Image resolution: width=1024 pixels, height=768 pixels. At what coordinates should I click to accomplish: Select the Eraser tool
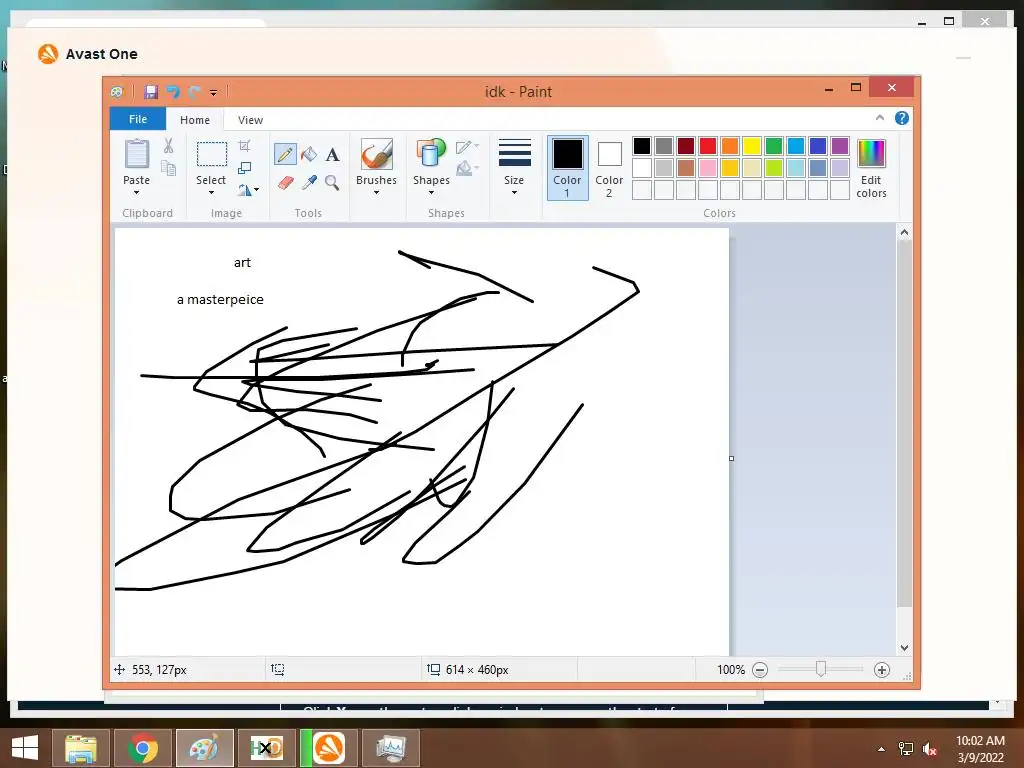click(x=285, y=182)
